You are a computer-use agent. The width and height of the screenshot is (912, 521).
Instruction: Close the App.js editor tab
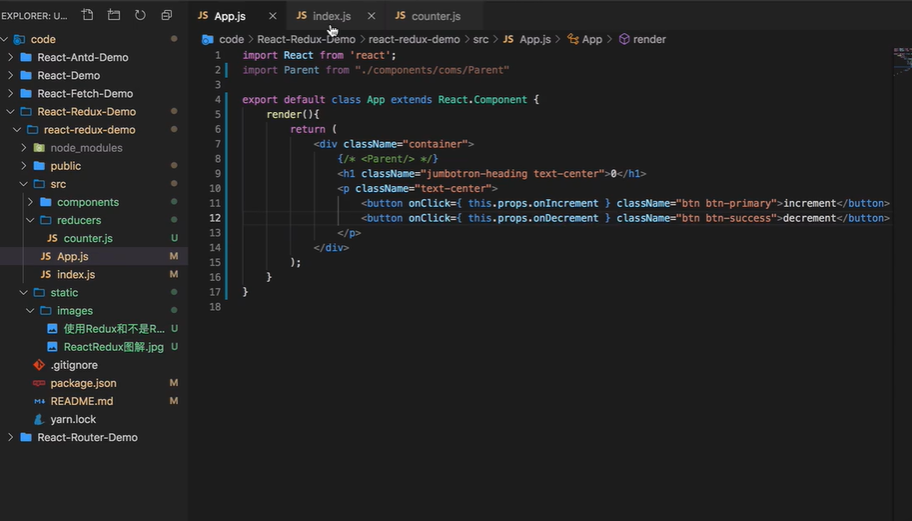[272, 16]
